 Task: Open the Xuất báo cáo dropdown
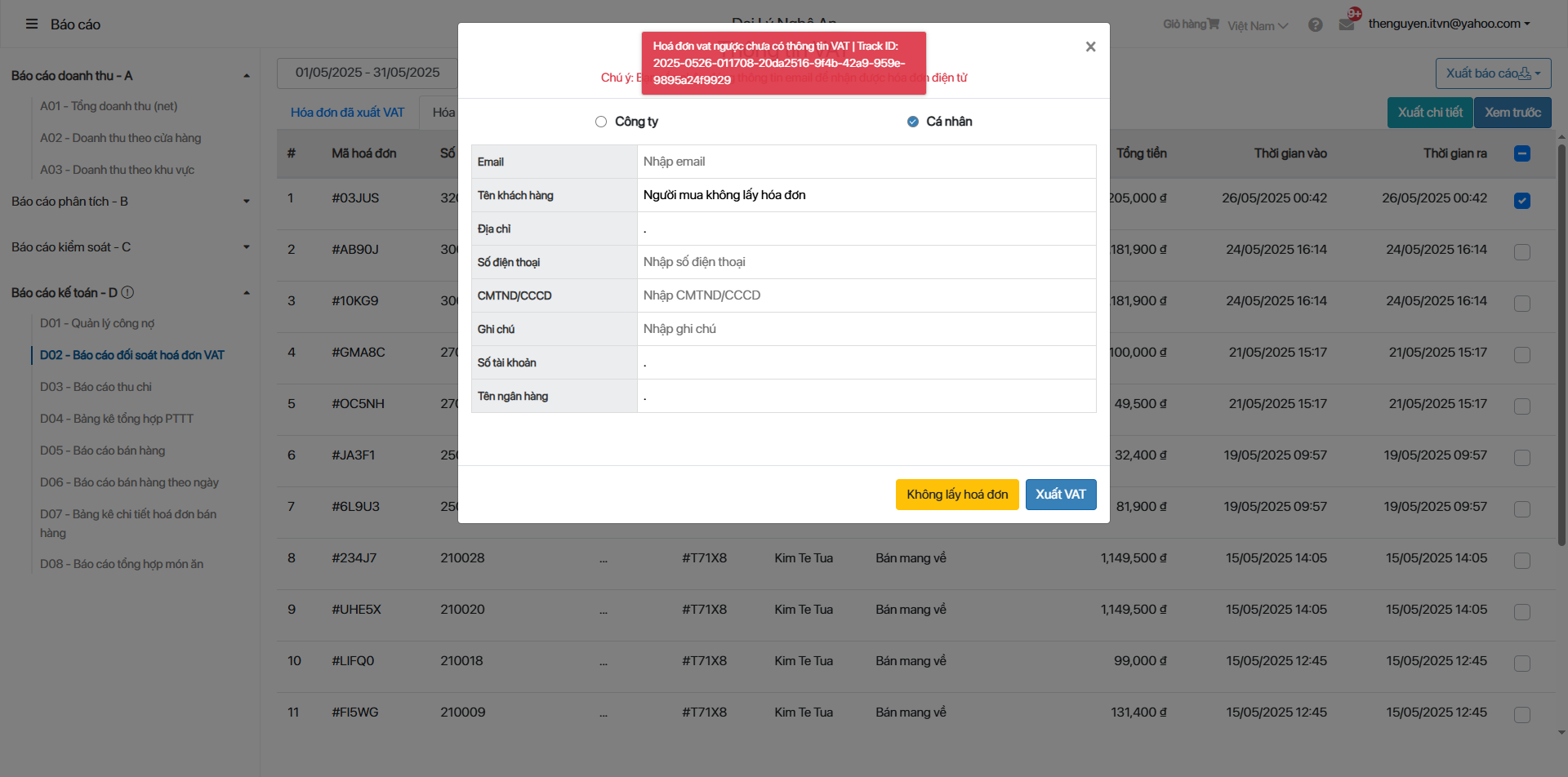click(x=1493, y=73)
